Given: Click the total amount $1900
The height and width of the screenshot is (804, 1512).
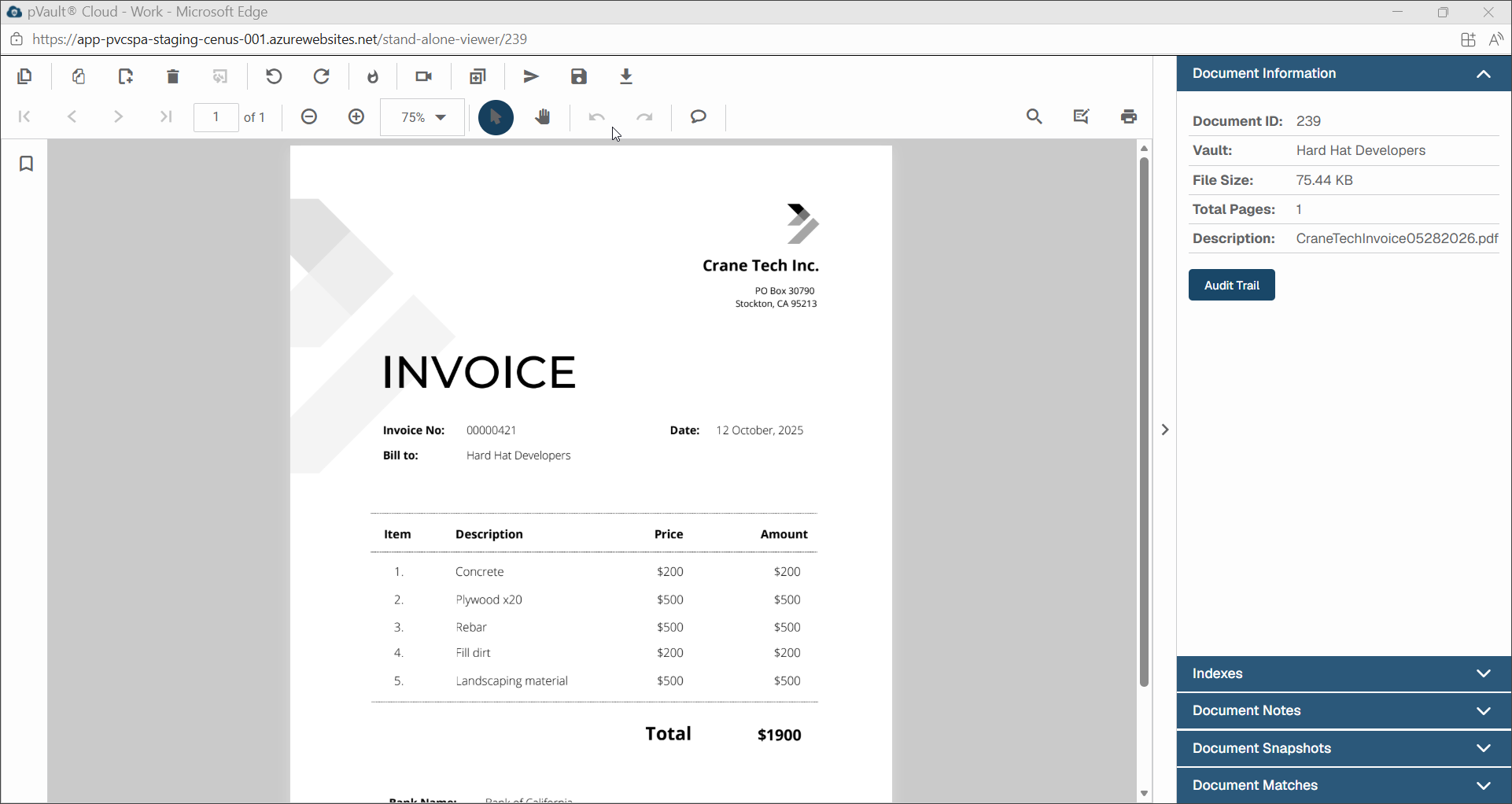Looking at the screenshot, I should click(780, 735).
